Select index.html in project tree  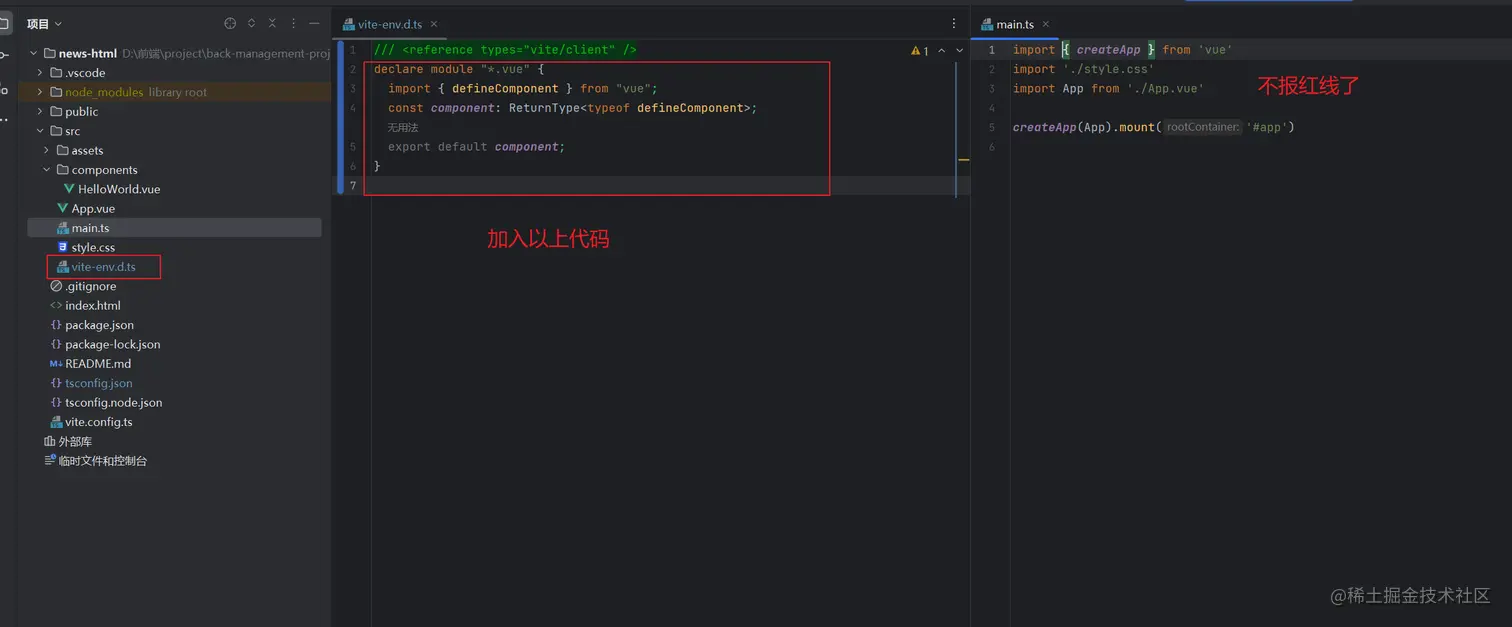tap(93, 305)
